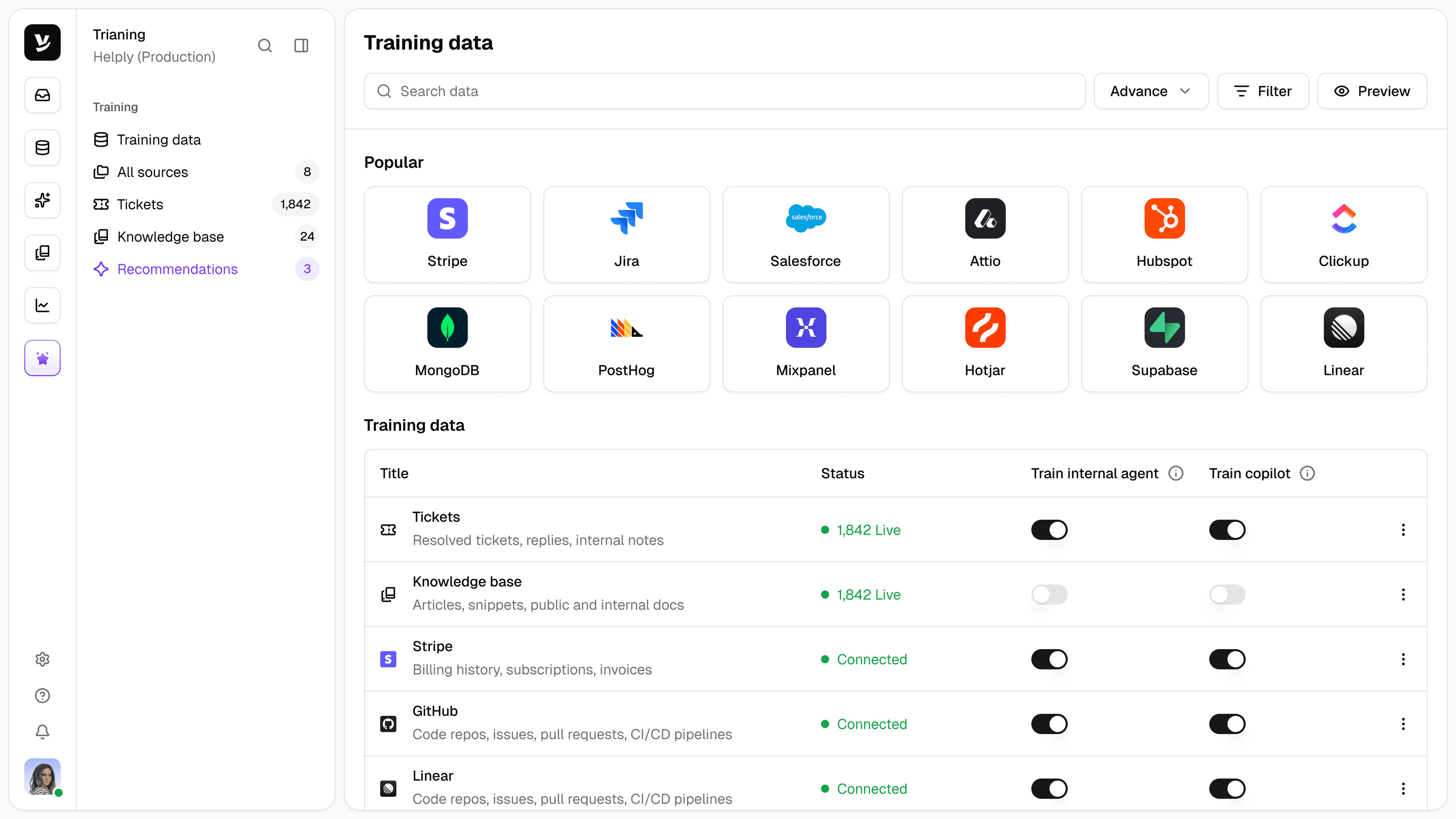Image resolution: width=1456 pixels, height=819 pixels.
Task: Enable Train copilot for Knowledge base
Action: pyautogui.click(x=1227, y=594)
